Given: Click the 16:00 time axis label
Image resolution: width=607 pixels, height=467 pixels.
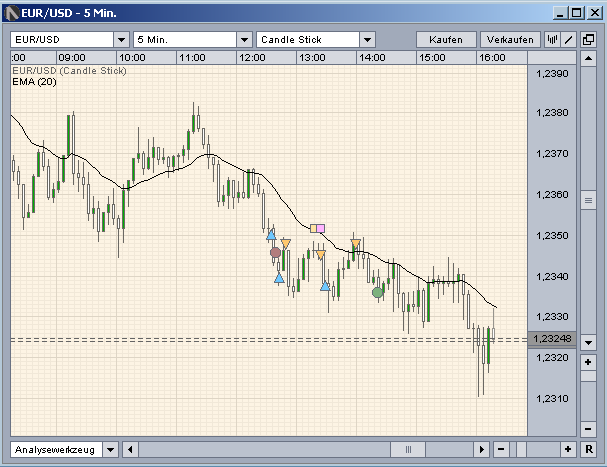Looking at the screenshot, I should click(x=492, y=58).
